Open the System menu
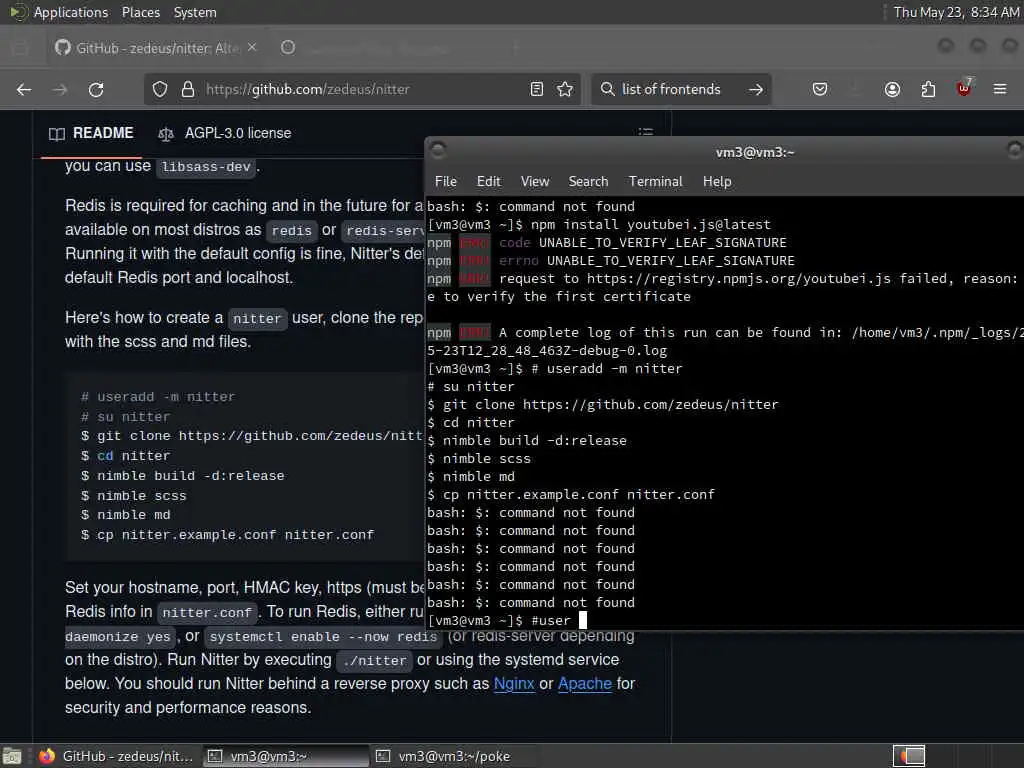This screenshot has height=768, width=1024. tap(195, 12)
